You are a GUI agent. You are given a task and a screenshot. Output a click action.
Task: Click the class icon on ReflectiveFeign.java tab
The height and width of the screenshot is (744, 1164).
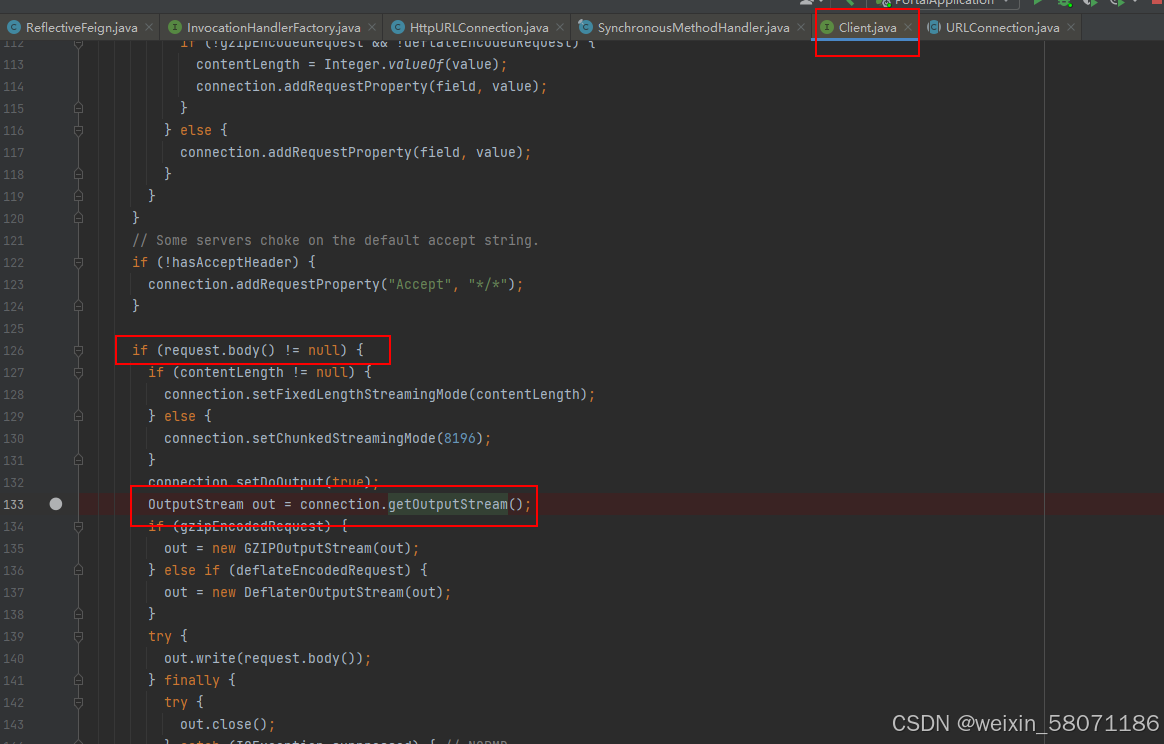(13, 27)
